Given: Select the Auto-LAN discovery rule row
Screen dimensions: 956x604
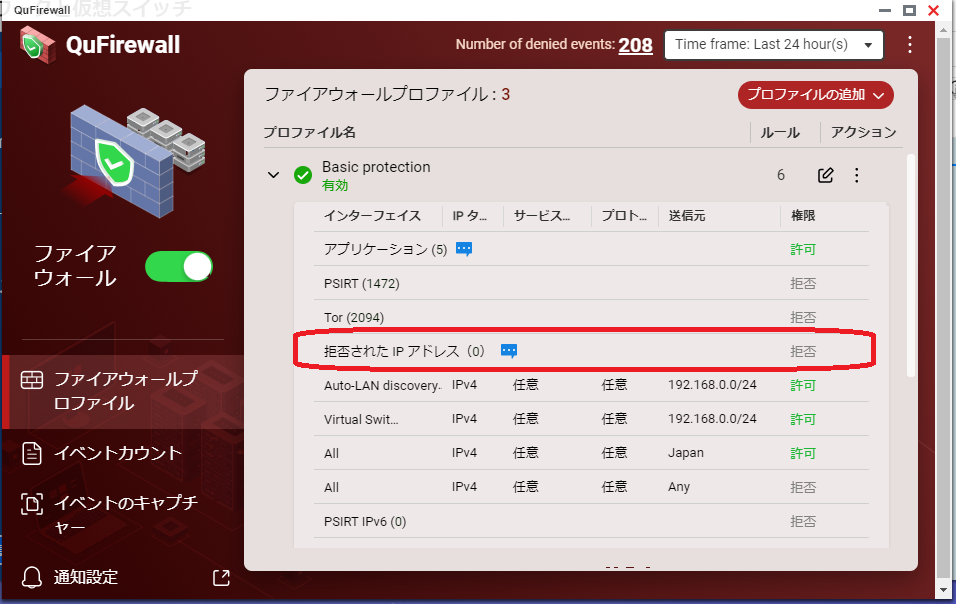Looking at the screenshot, I should (x=591, y=385).
